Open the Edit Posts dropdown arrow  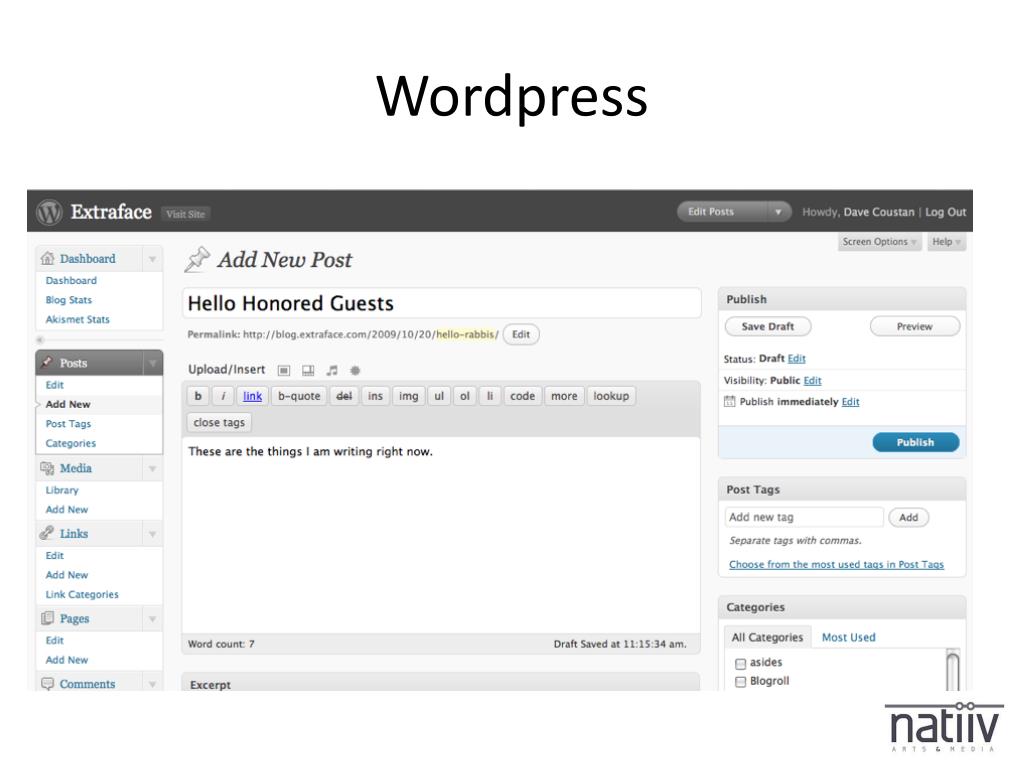pyautogui.click(x=778, y=212)
